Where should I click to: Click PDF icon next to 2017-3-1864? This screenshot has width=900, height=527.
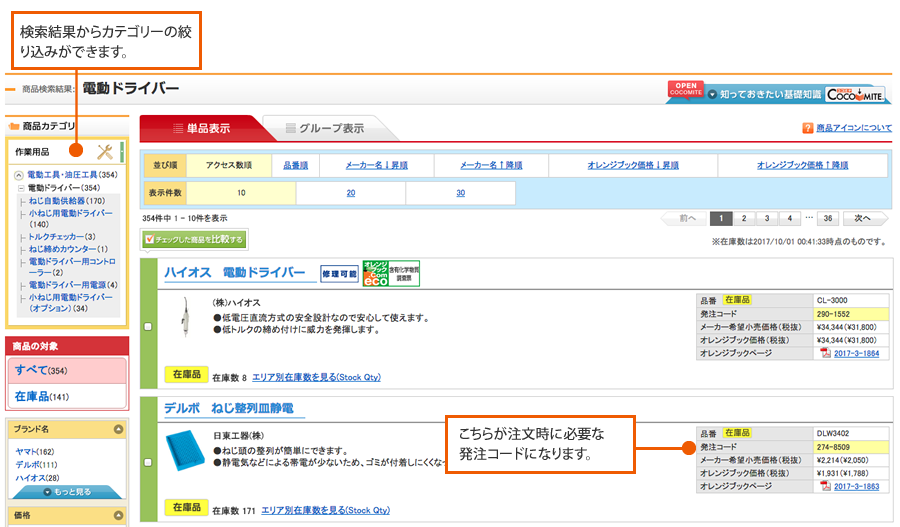(825, 353)
